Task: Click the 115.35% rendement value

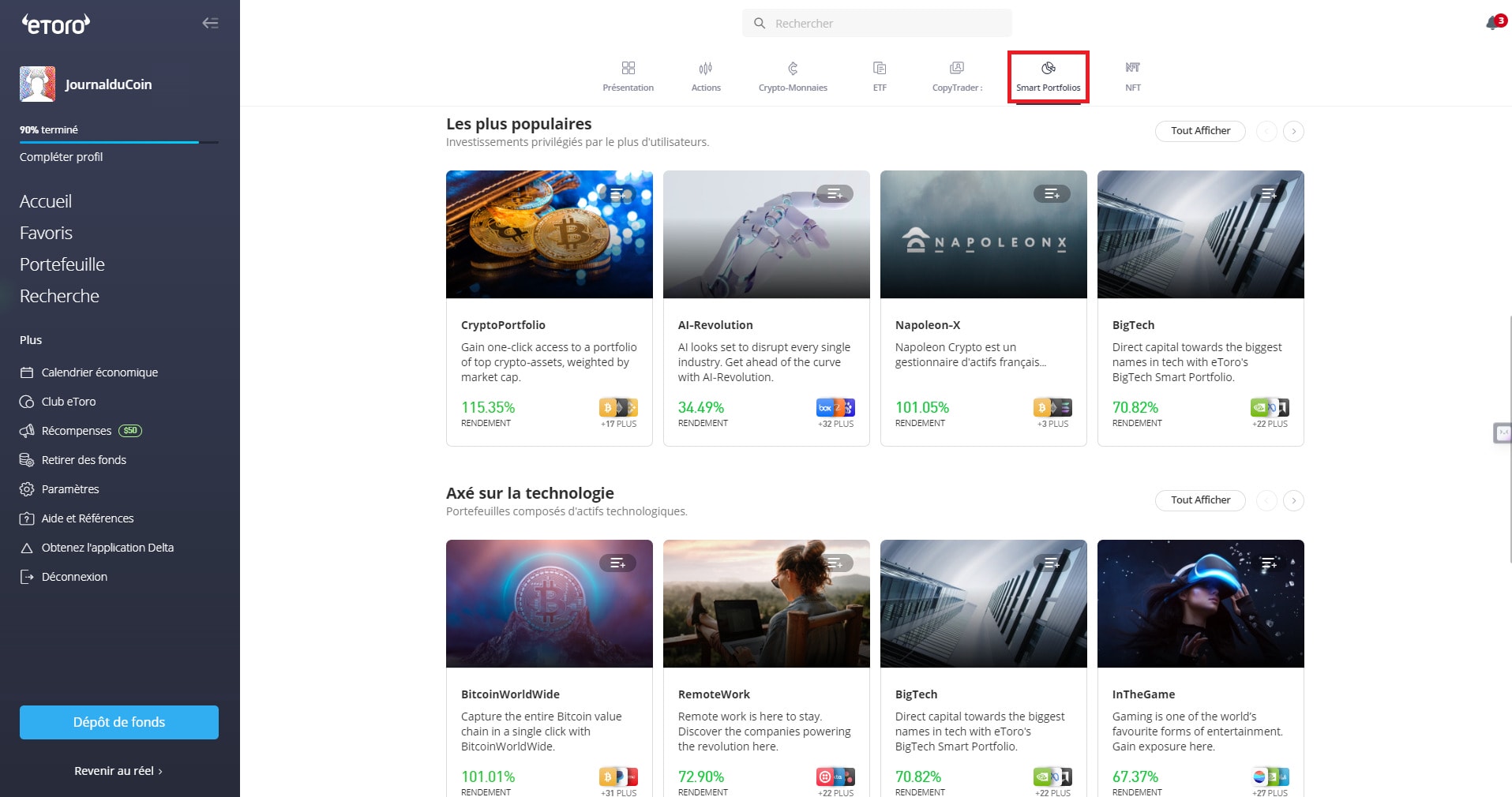Action: click(x=488, y=407)
